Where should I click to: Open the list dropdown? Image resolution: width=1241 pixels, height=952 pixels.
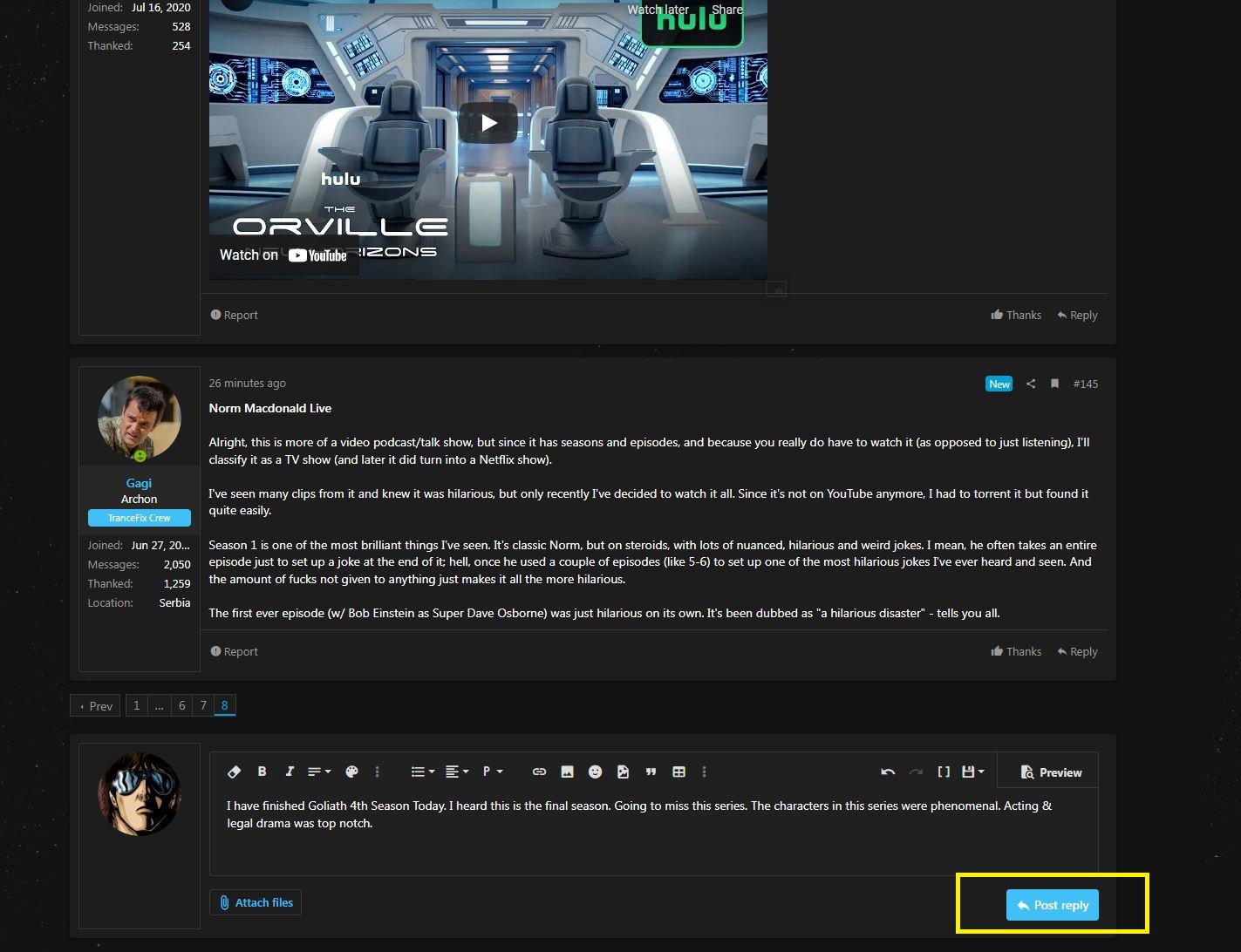[422, 772]
